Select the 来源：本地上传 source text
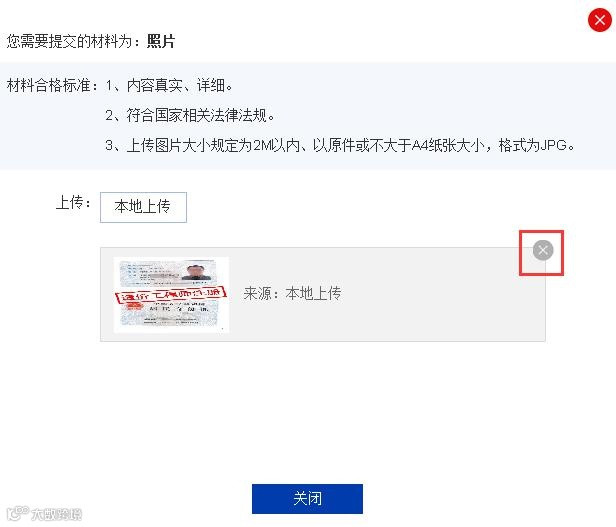The image size is (616, 527). pos(292,293)
